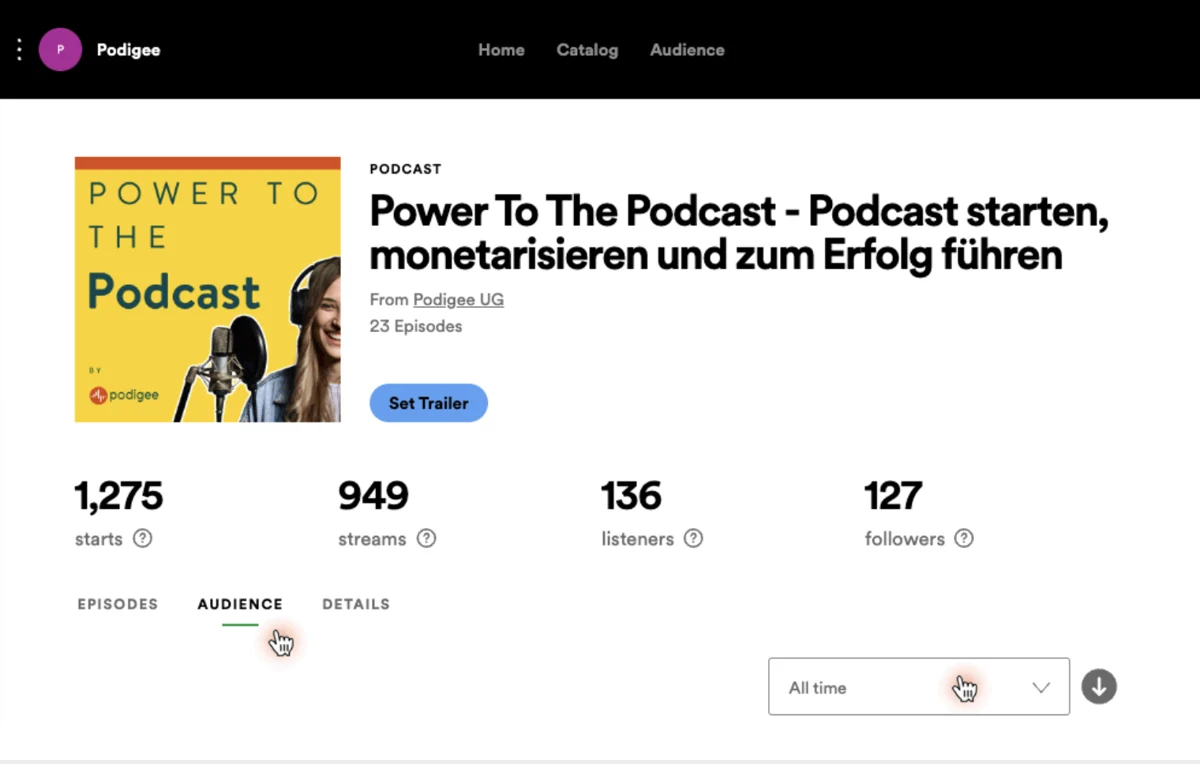Viewport: 1200px width, 764px height.
Task: Open the three-dot menu at top left
Action: tap(19, 50)
